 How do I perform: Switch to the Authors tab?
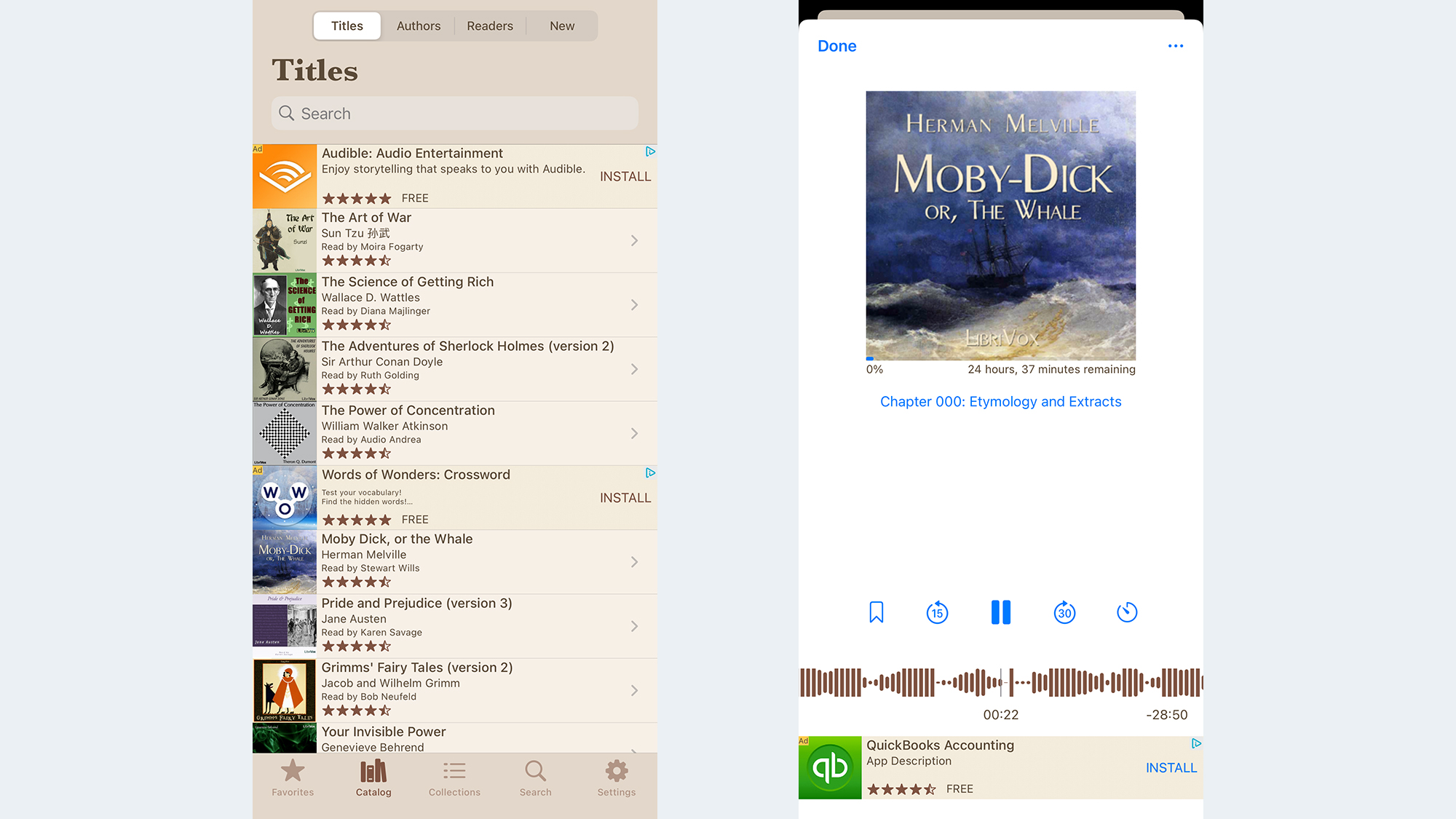pos(419,26)
